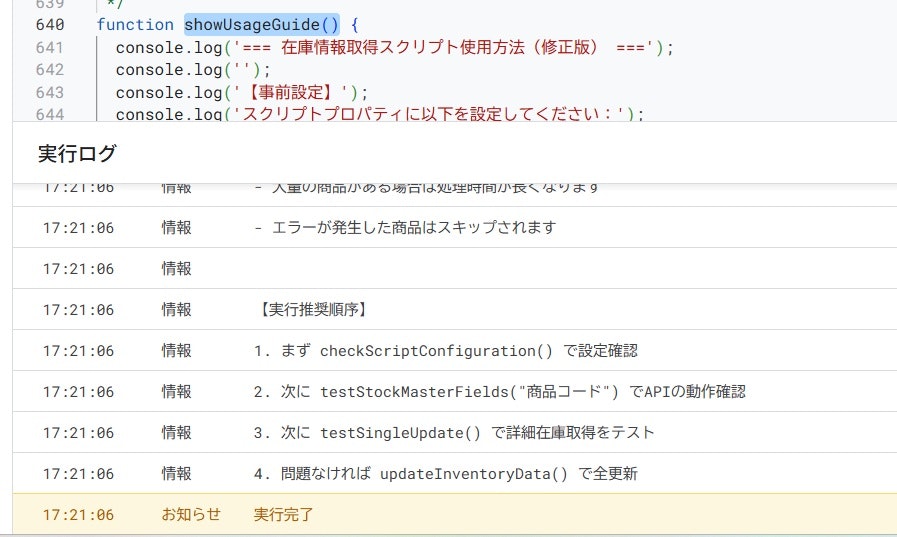Click line number 641 in gutter
The width and height of the screenshot is (897, 537).
click(x=50, y=47)
